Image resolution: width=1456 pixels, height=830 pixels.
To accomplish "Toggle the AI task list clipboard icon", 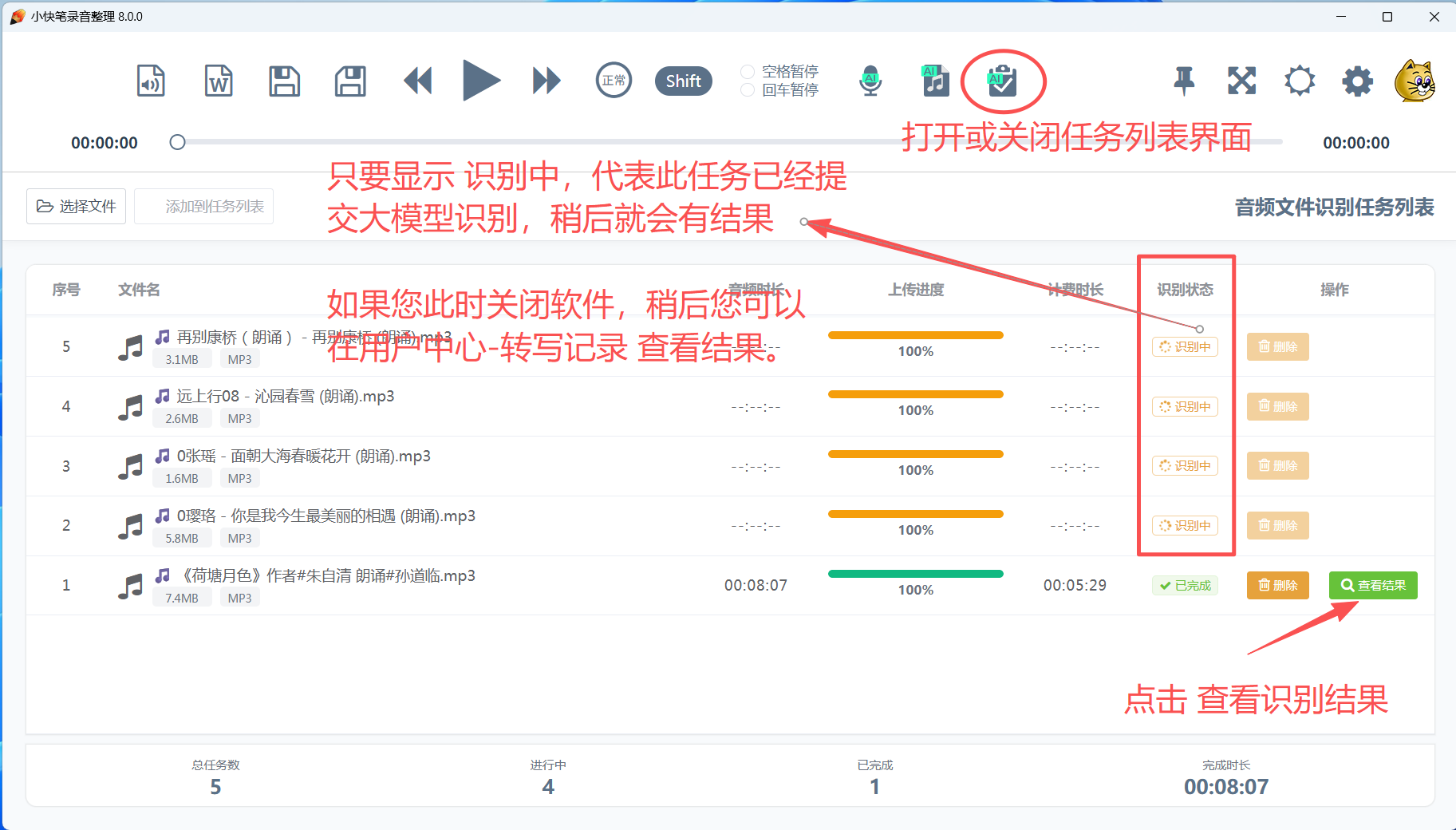I will coord(1002,81).
